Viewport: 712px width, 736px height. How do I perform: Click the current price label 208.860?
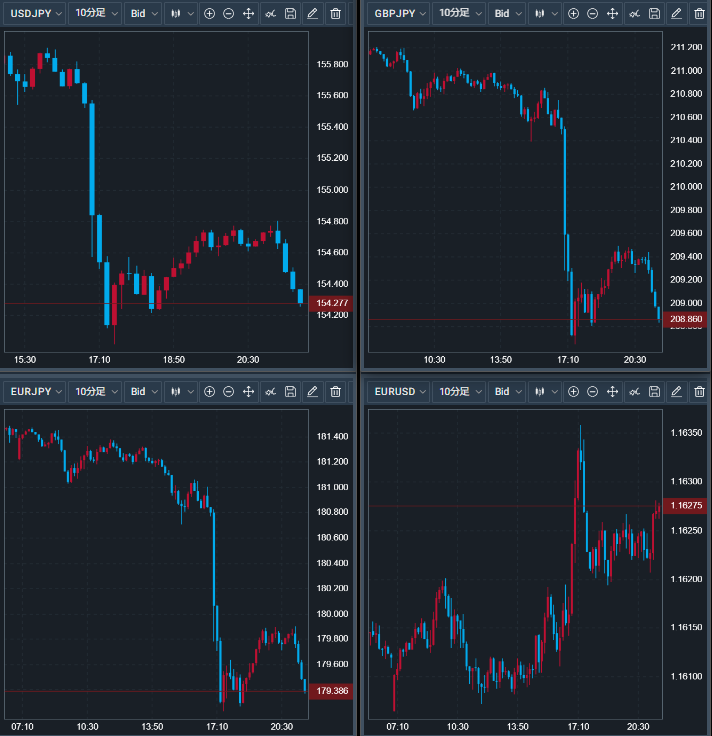tap(685, 319)
